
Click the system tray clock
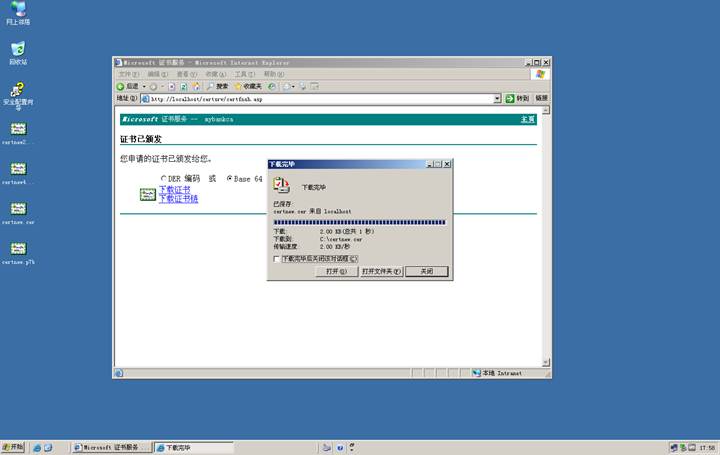tap(707, 448)
